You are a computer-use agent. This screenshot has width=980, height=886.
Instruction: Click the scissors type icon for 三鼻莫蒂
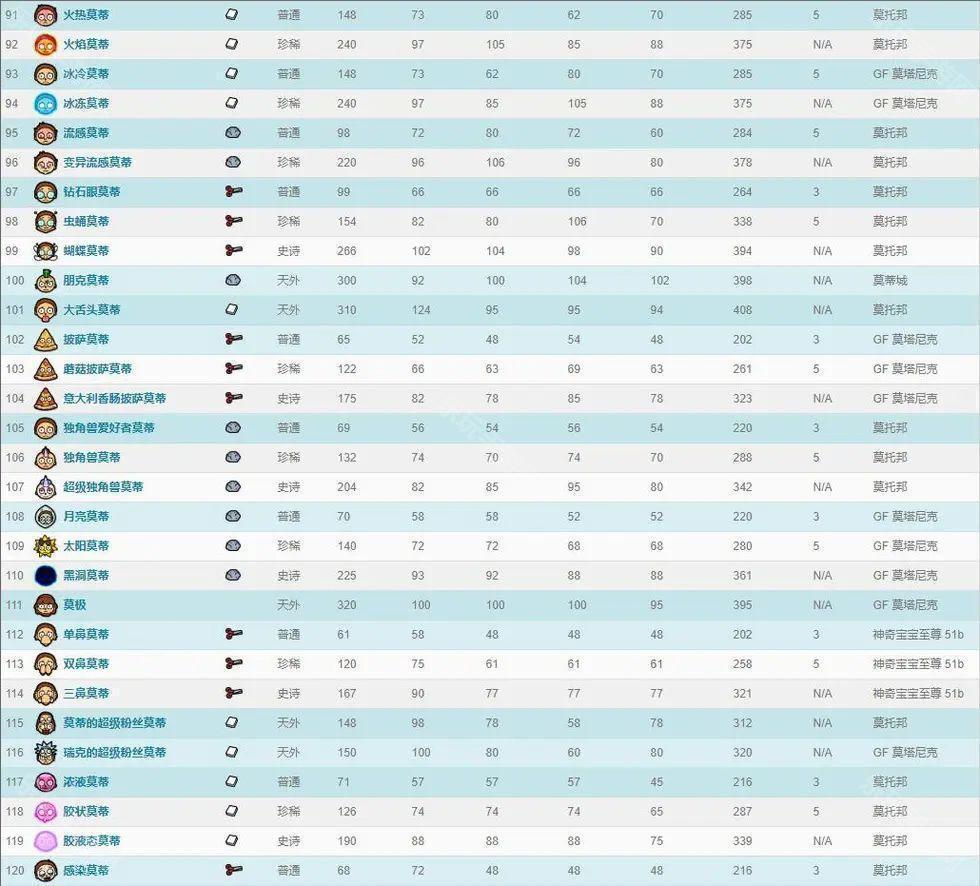233,693
